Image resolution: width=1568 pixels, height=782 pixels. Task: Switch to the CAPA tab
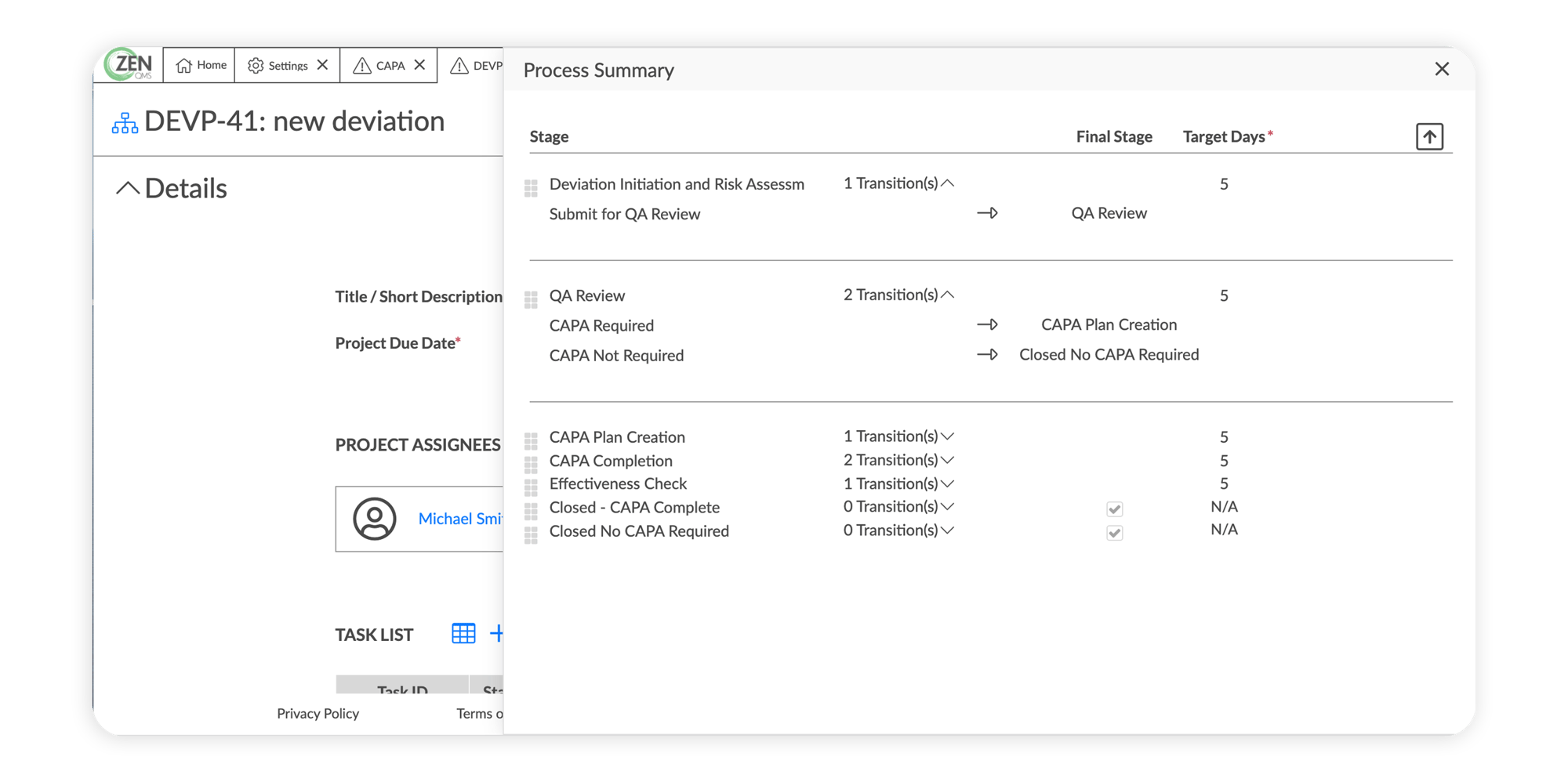[x=380, y=66]
